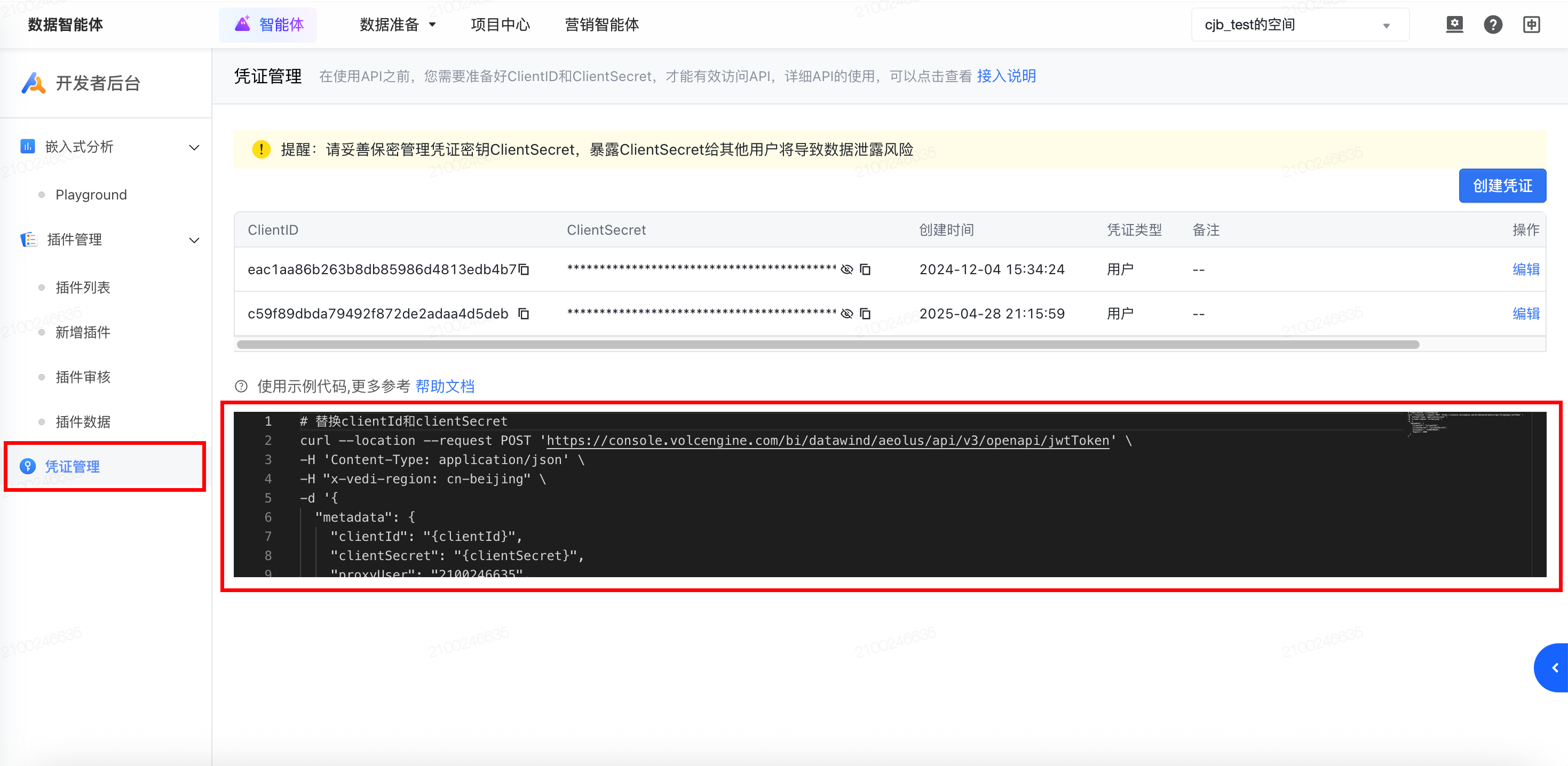Screen dimensions: 1568x766
Task: Click the help question mark icon in header
Action: click(1493, 25)
